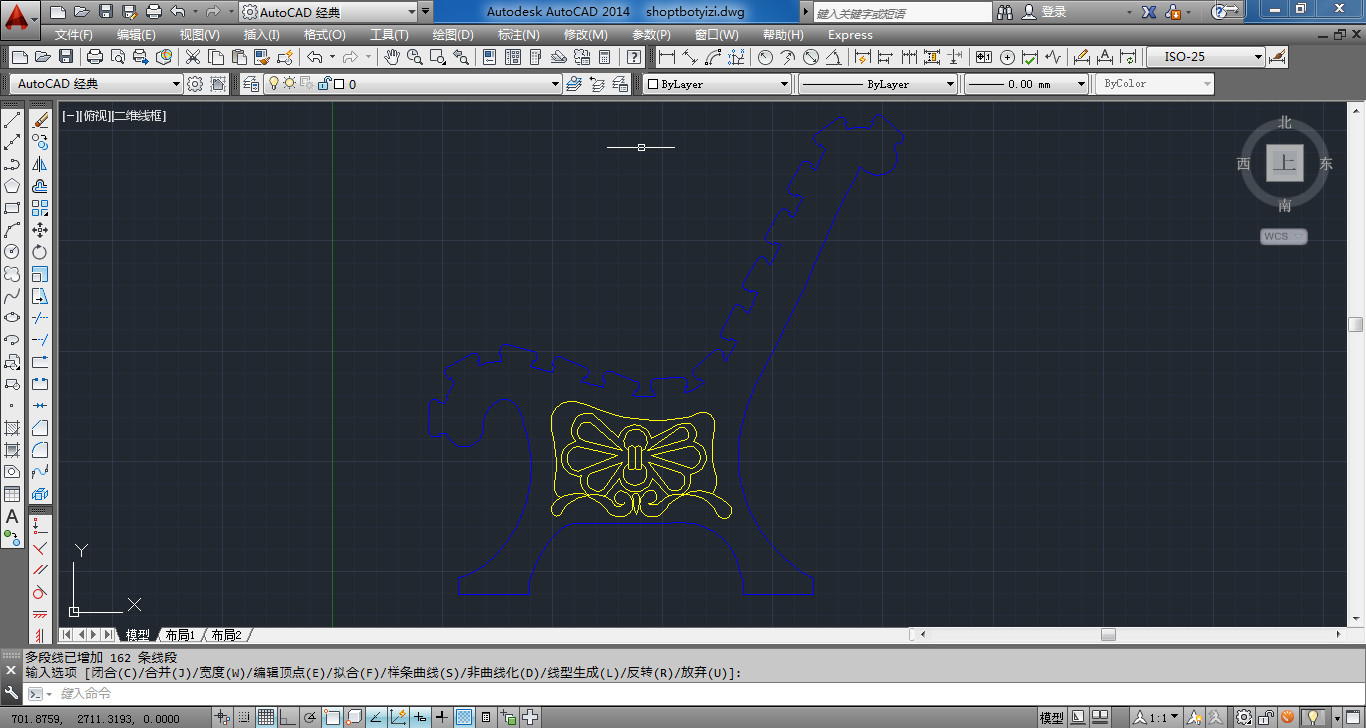
Task: Toggle layer 0 on/off lightbulb
Action: [273, 84]
